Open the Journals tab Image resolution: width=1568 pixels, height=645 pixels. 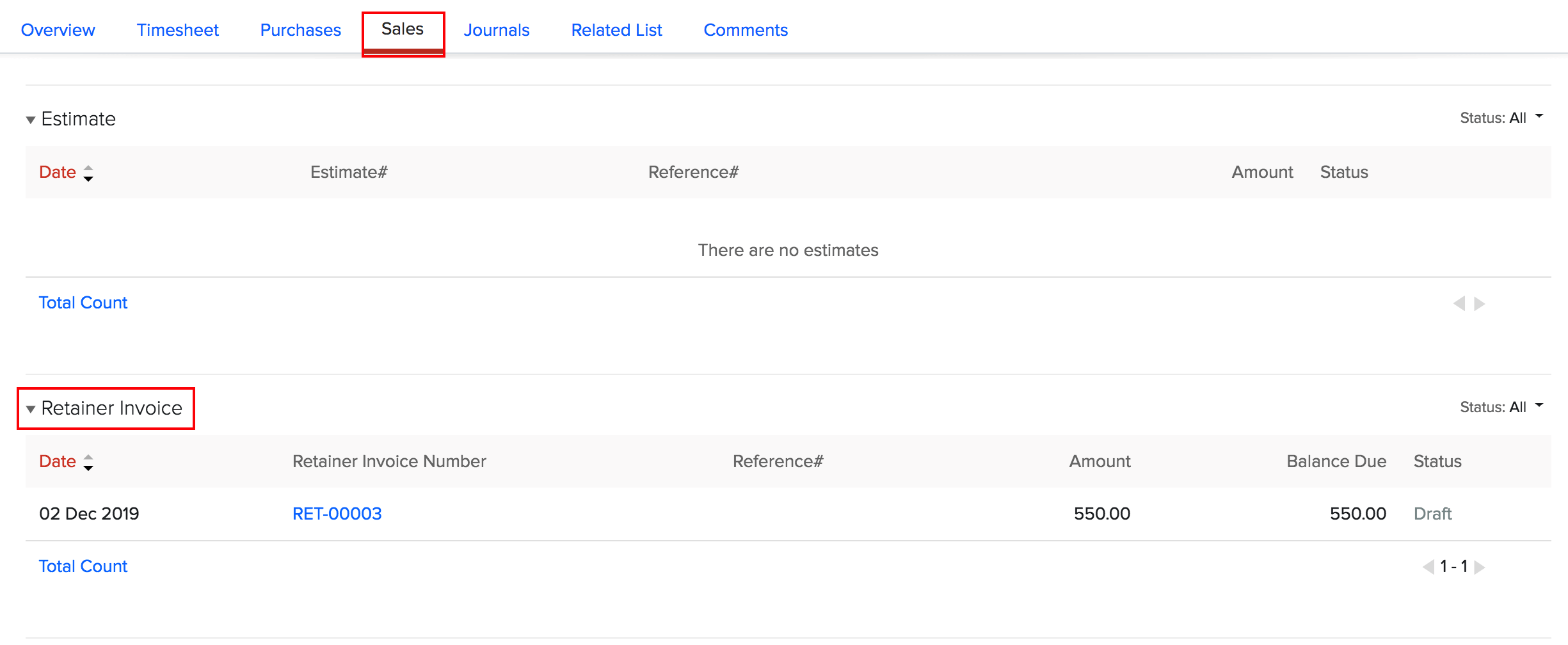[497, 30]
